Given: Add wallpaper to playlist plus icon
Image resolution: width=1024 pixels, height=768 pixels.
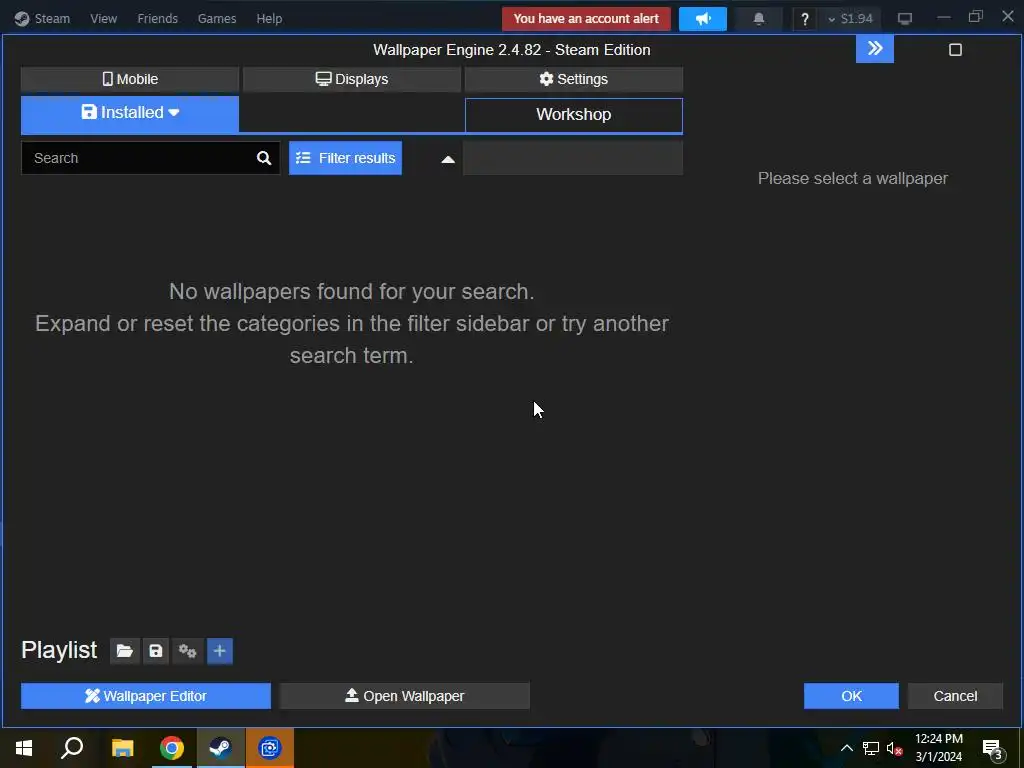Looking at the screenshot, I should coord(220,651).
